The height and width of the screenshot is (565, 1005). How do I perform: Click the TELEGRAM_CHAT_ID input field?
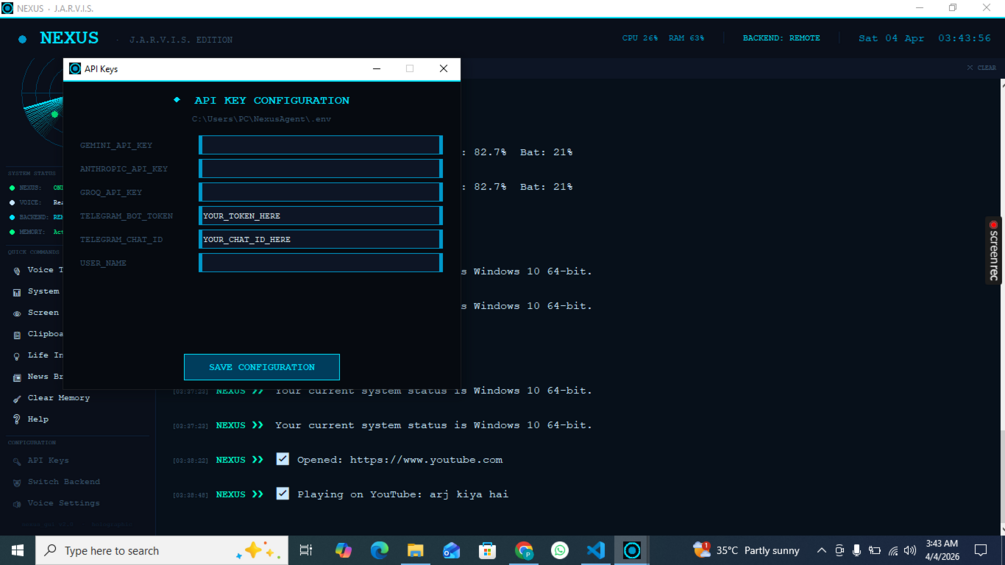pos(320,239)
